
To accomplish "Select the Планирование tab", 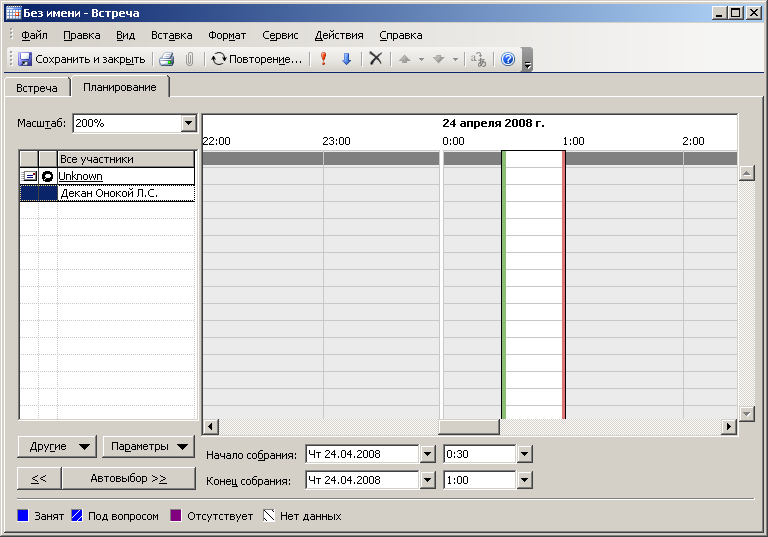I will click(x=120, y=87).
